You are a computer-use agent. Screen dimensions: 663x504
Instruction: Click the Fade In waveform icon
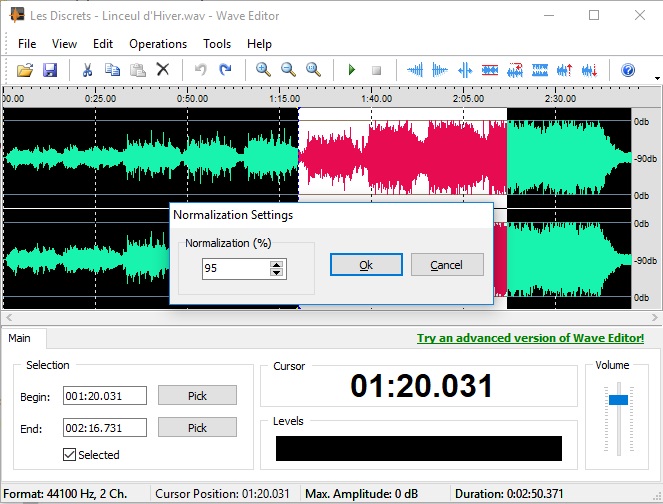pos(415,70)
